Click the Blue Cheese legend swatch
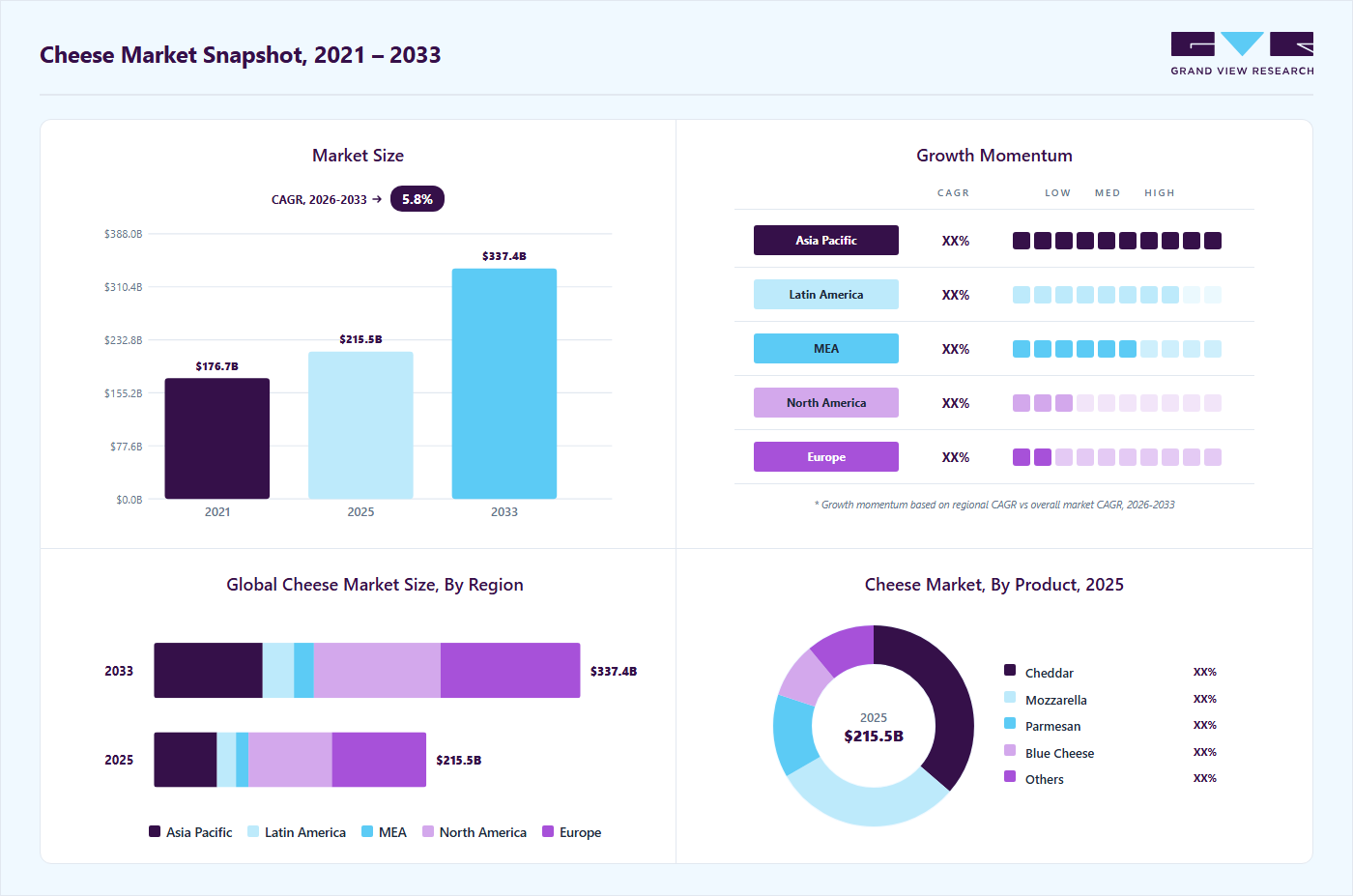 coord(1010,750)
